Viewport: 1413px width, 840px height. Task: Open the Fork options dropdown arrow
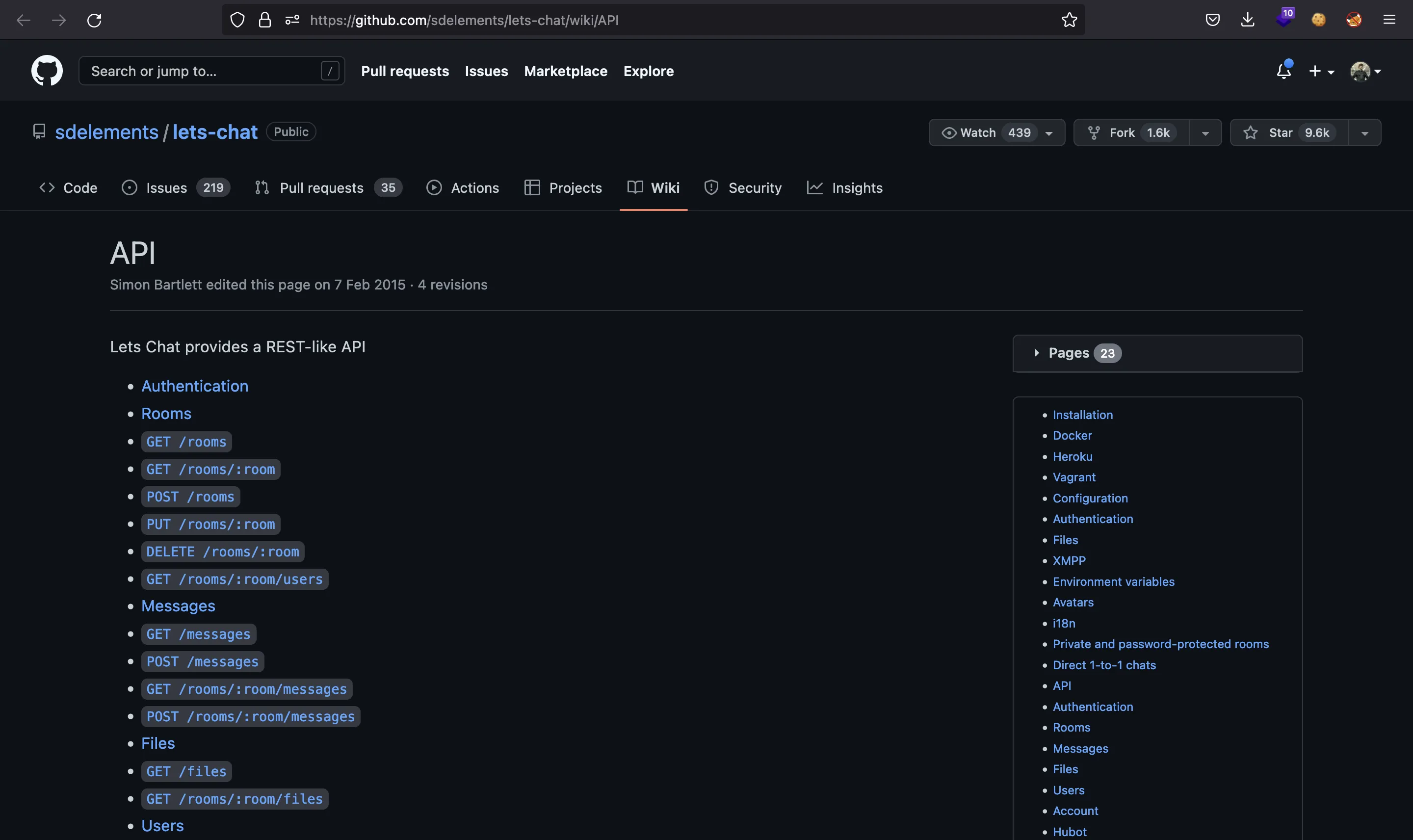click(x=1205, y=133)
